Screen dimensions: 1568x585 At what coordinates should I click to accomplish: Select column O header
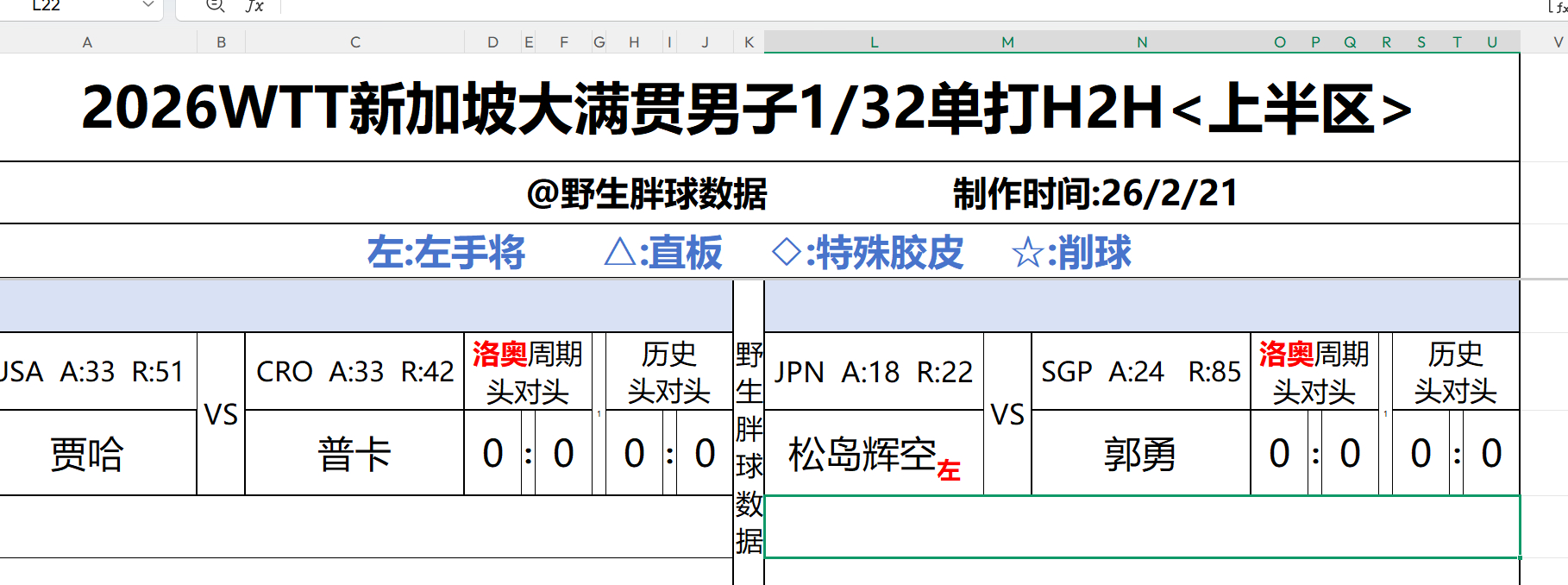1279,41
